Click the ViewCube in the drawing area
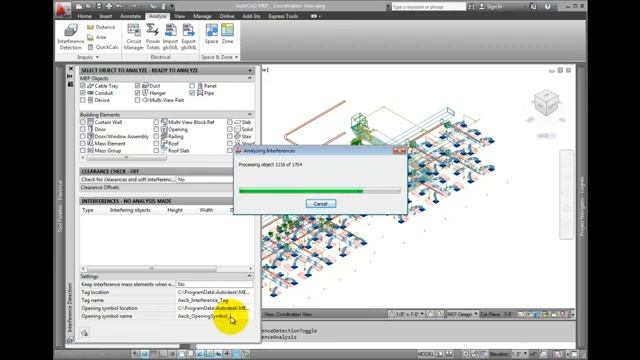This screenshot has width=640, height=360. click(546, 102)
